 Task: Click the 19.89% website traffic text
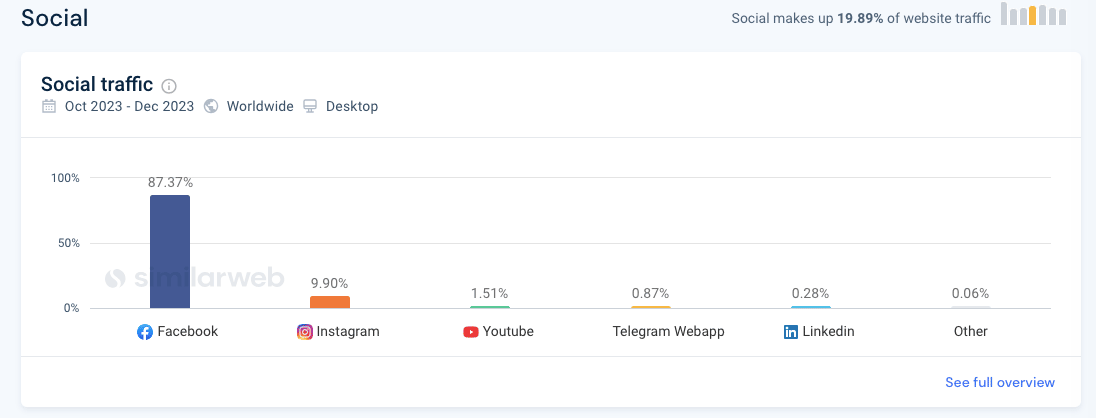point(860,18)
